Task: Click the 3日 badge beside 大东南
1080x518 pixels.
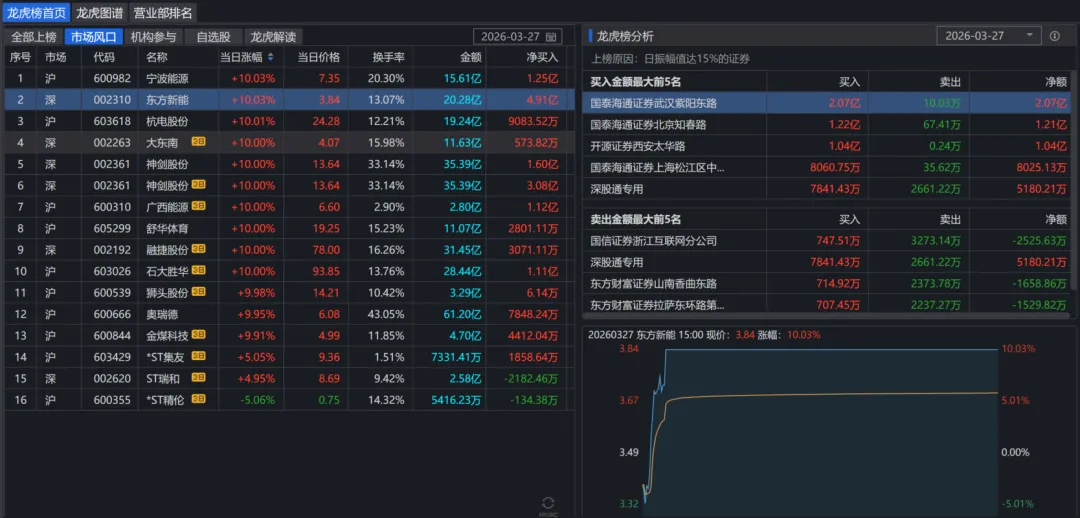Action: coord(198,143)
